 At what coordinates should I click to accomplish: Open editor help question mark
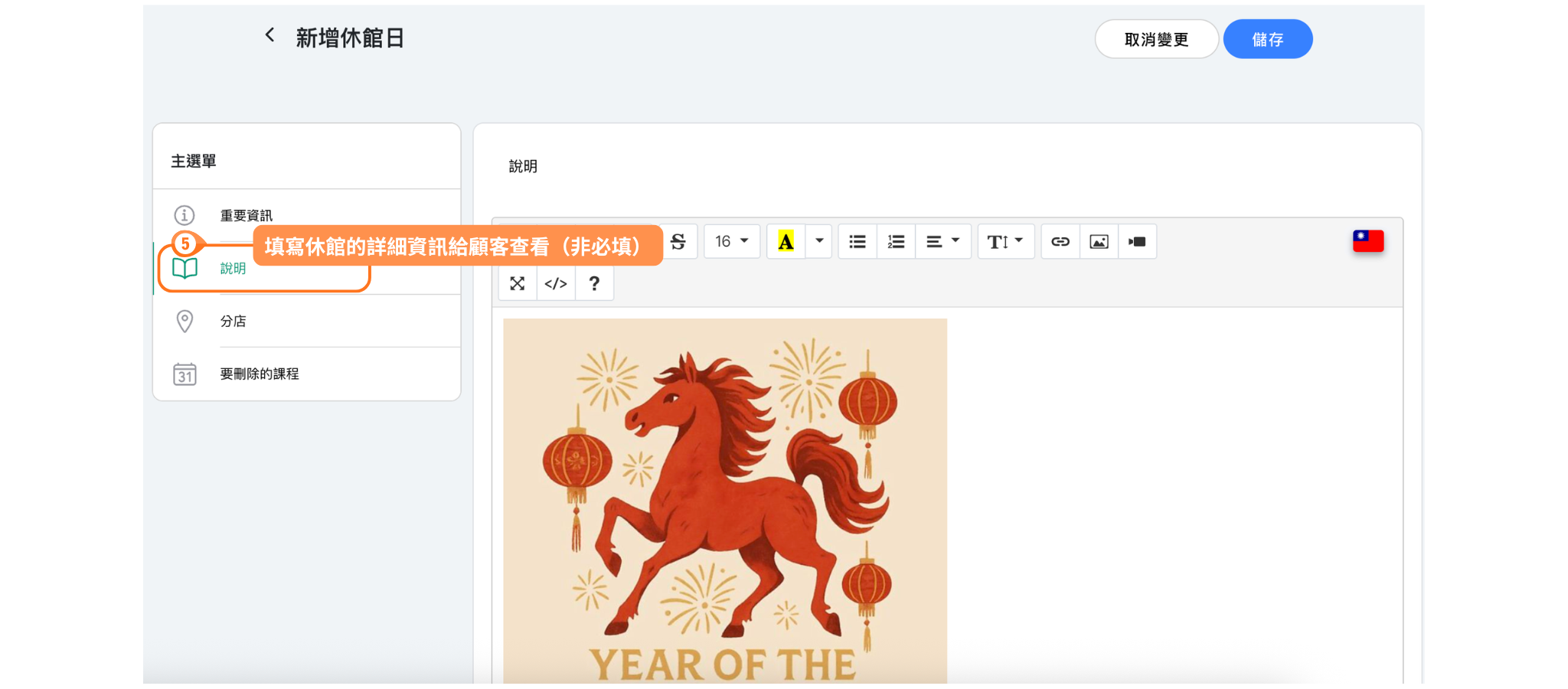pyautogui.click(x=594, y=284)
